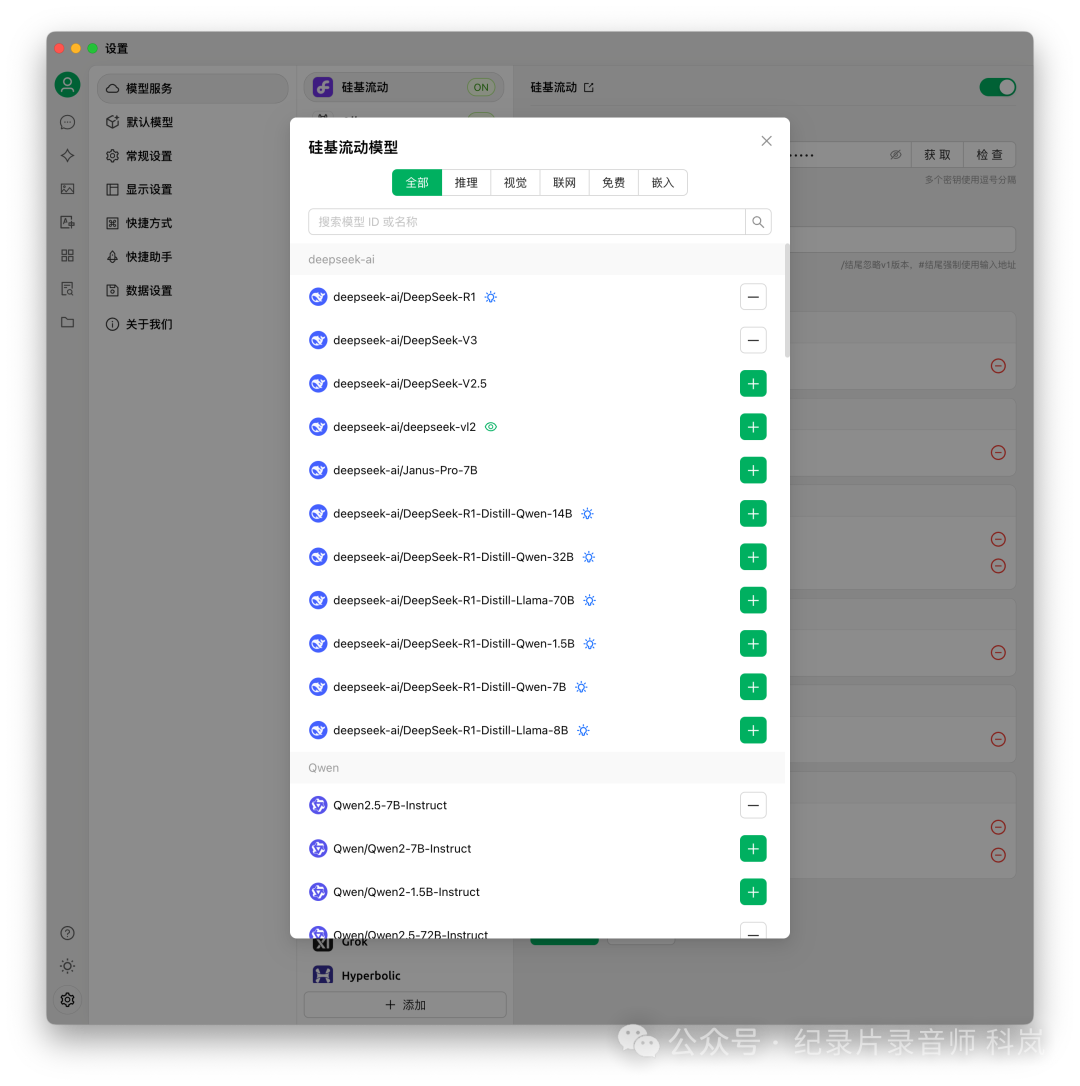Switch to the 免费 tab
Screen dimensions: 1080x1086
[614, 183]
